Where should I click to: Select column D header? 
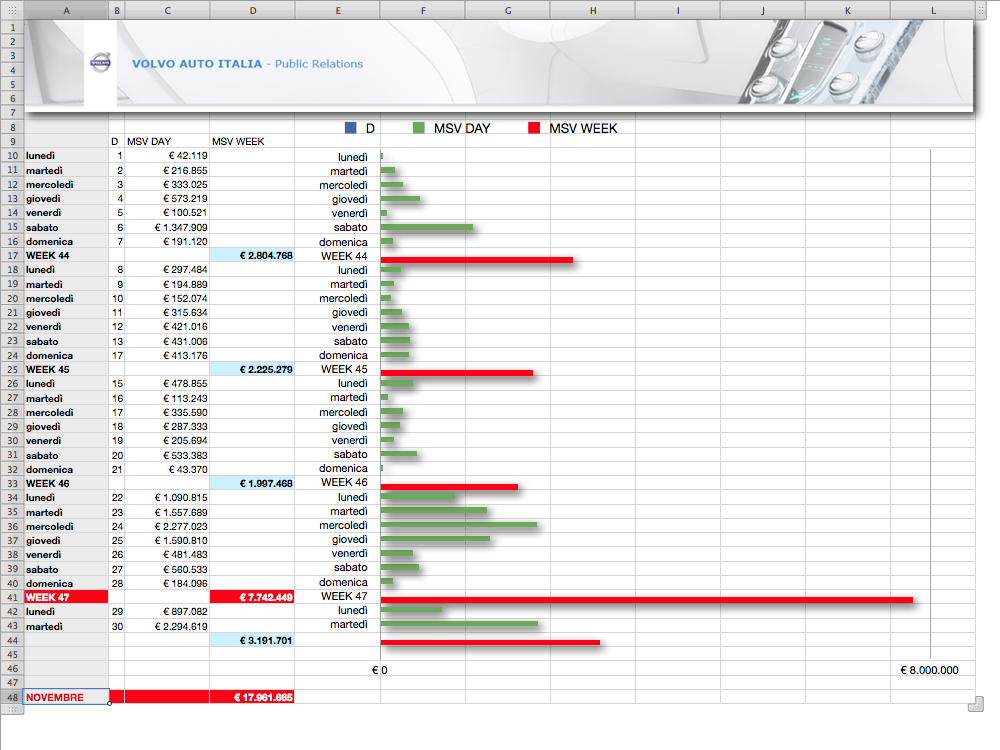click(x=252, y=9)
